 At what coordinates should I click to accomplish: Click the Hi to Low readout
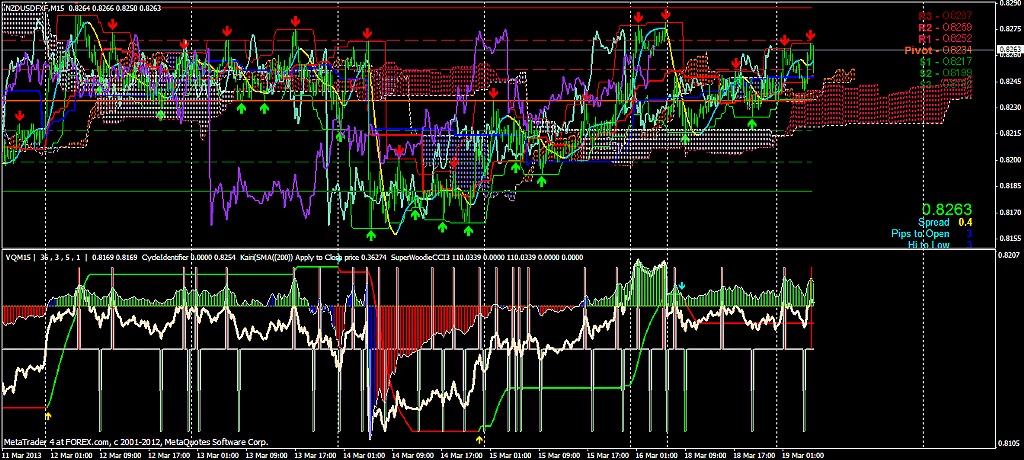tap(940, 245)
